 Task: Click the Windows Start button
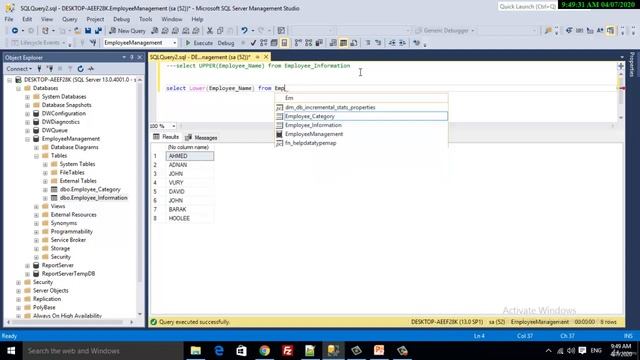tap(11, 351)
